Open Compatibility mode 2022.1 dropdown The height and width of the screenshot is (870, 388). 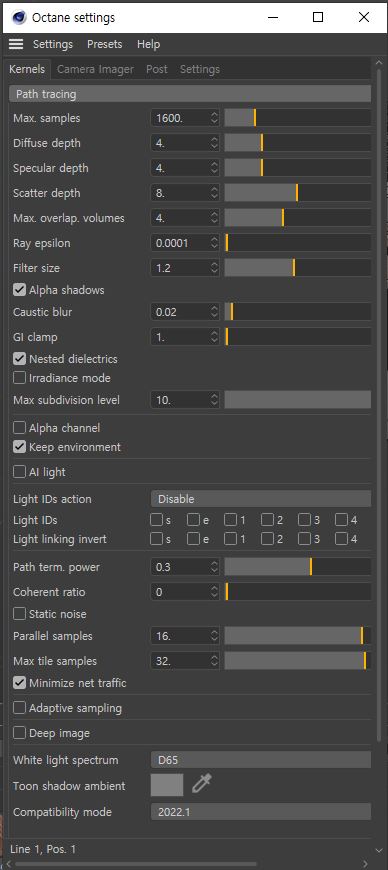(261, 812)
